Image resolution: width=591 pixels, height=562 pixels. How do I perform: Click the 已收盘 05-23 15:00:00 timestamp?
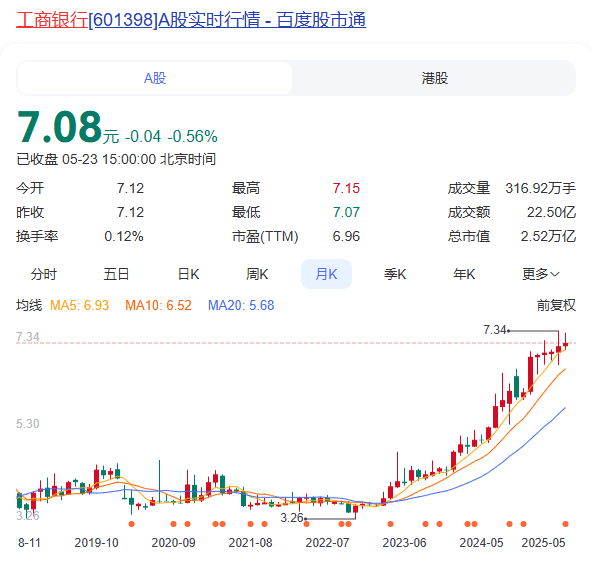pyautogui.click(x=116, y=159)
